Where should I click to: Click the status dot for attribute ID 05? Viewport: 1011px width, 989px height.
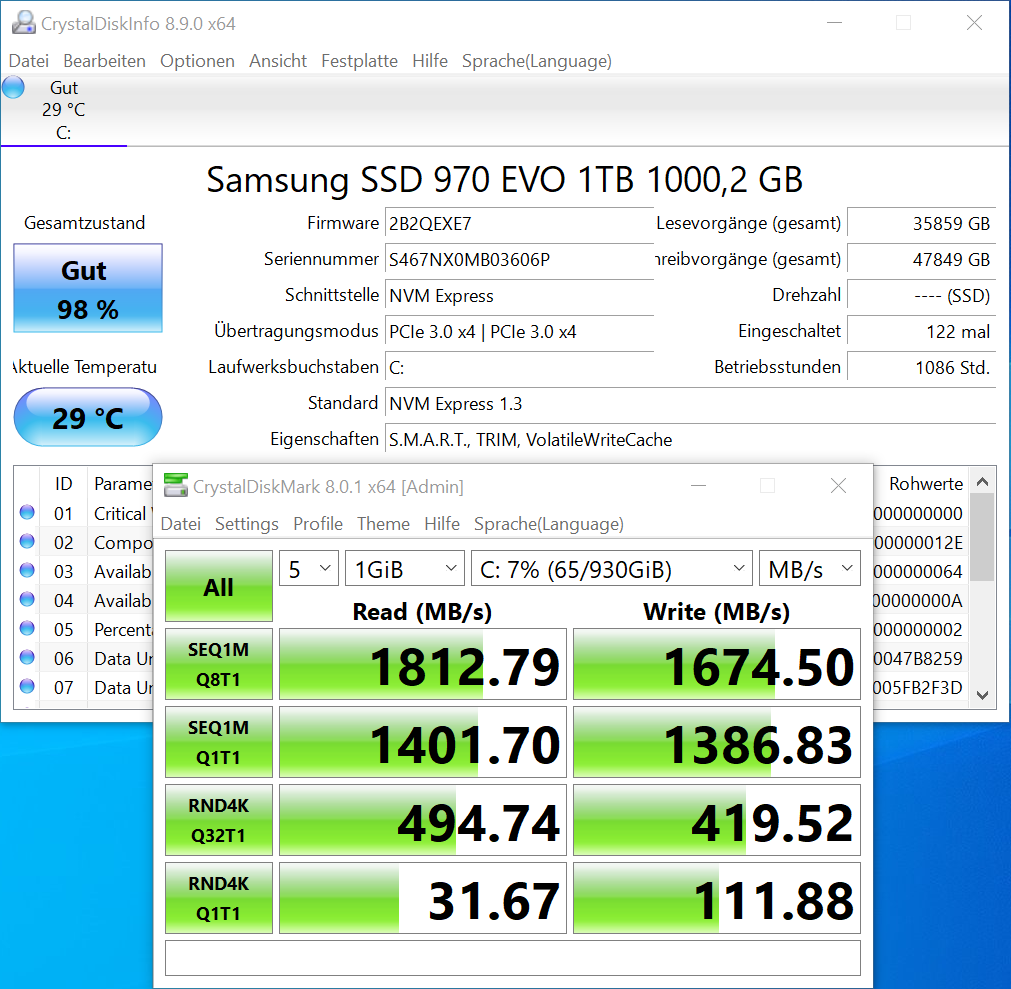click(x=27, y=628)
